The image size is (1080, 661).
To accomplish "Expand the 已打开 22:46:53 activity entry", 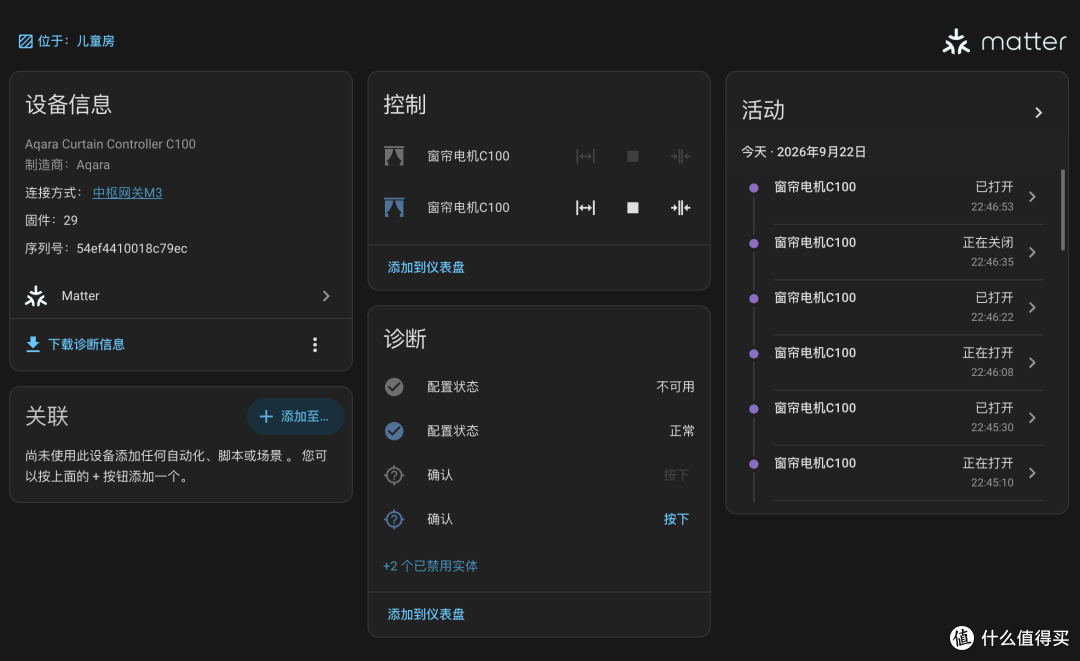I will click(x=1032, y=197).
